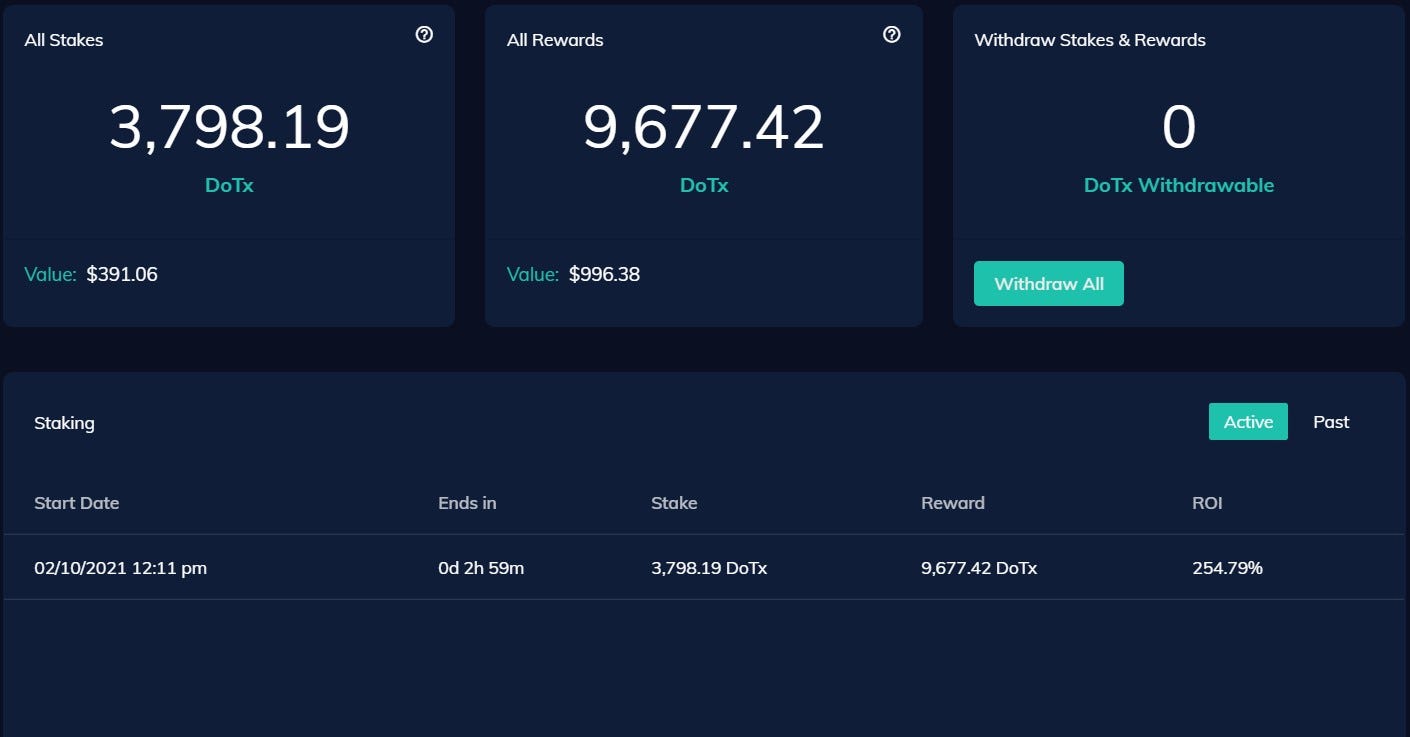This screenshot has height=737, width=1410.
Task: Click the Withdraw Stakes & Rewards title
Action: [1090, 40]
